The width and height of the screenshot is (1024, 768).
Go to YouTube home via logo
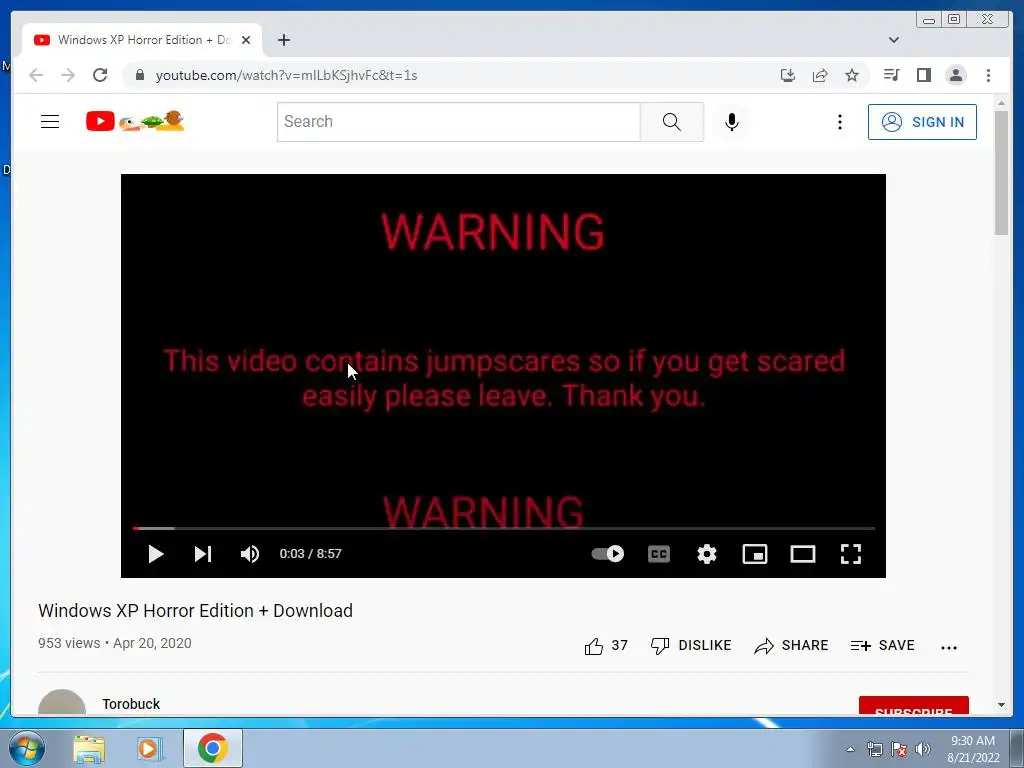click(135, 121)
